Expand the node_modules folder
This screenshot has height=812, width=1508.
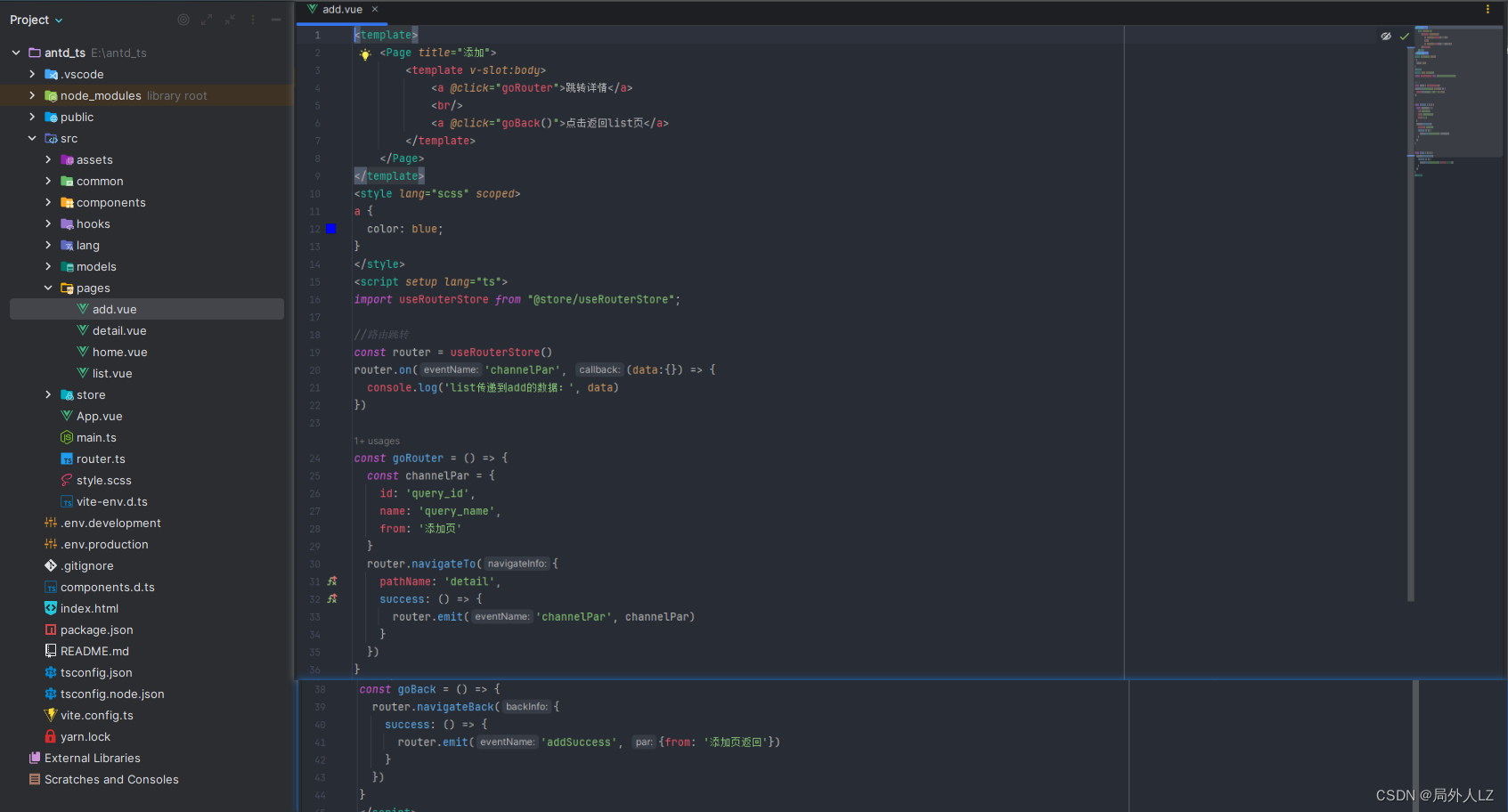point(32,95)
